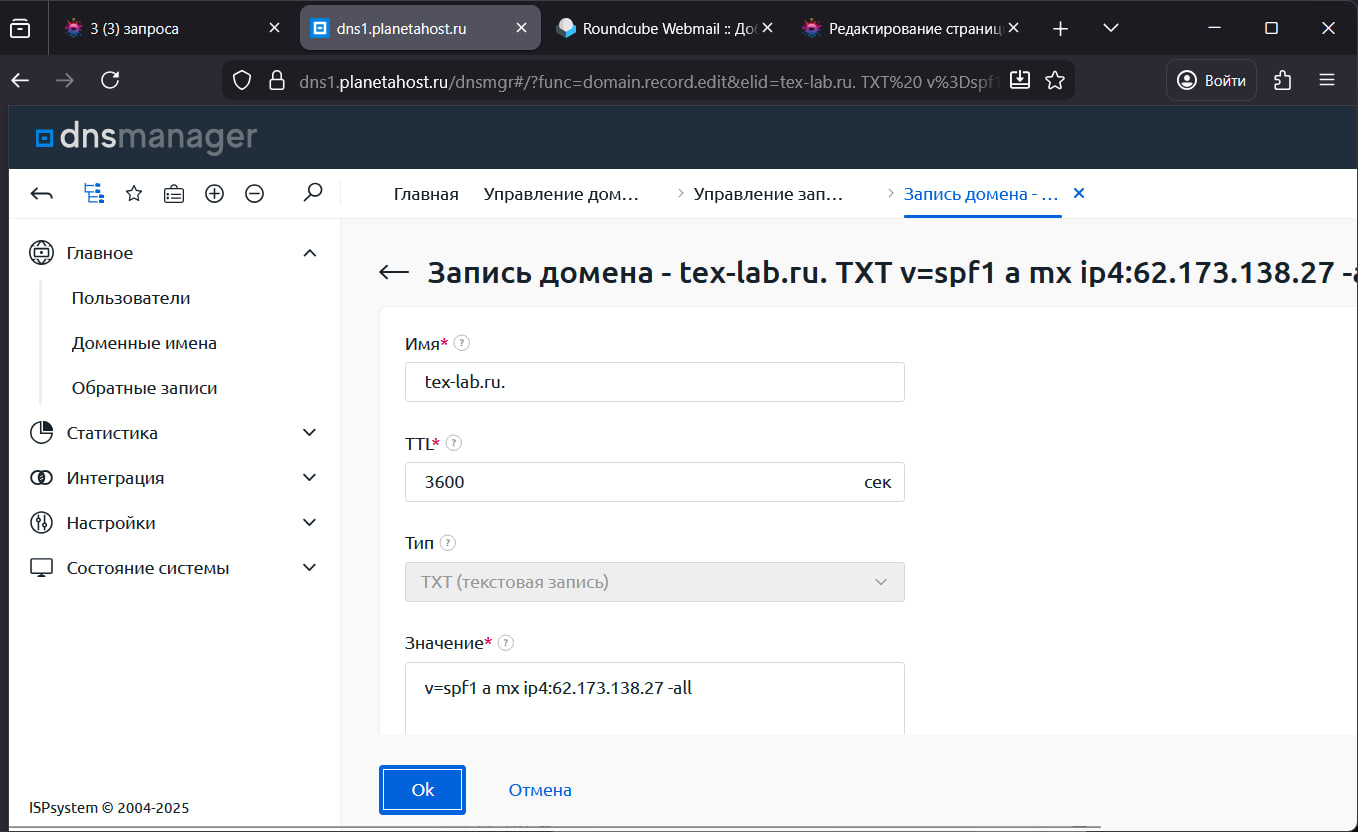Click the tree structure icon in sidebar toolbar
The height and width of the screenshot is (832, 1358).
click(x=94, y=194)
